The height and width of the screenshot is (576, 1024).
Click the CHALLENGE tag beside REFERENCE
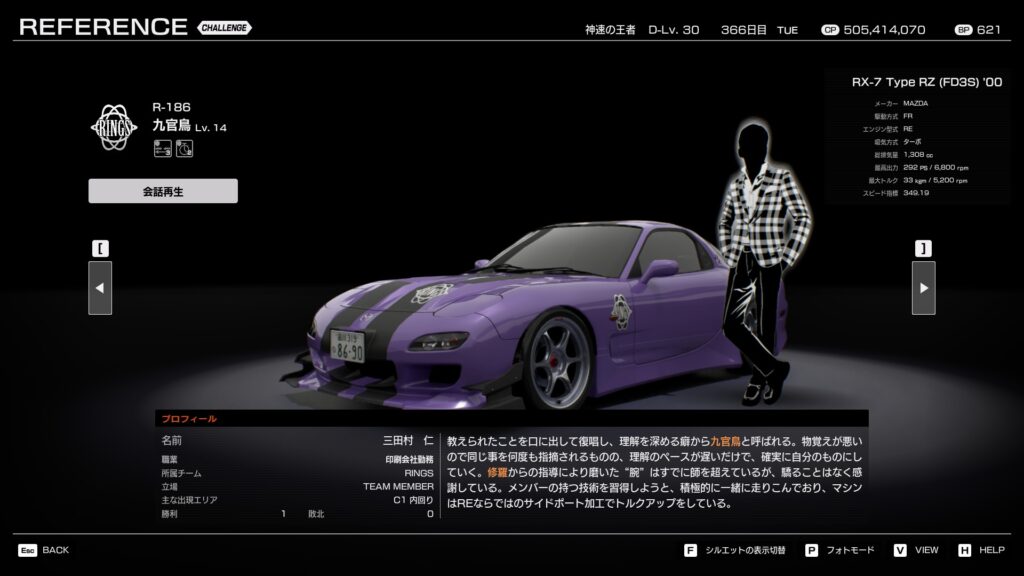224,28
